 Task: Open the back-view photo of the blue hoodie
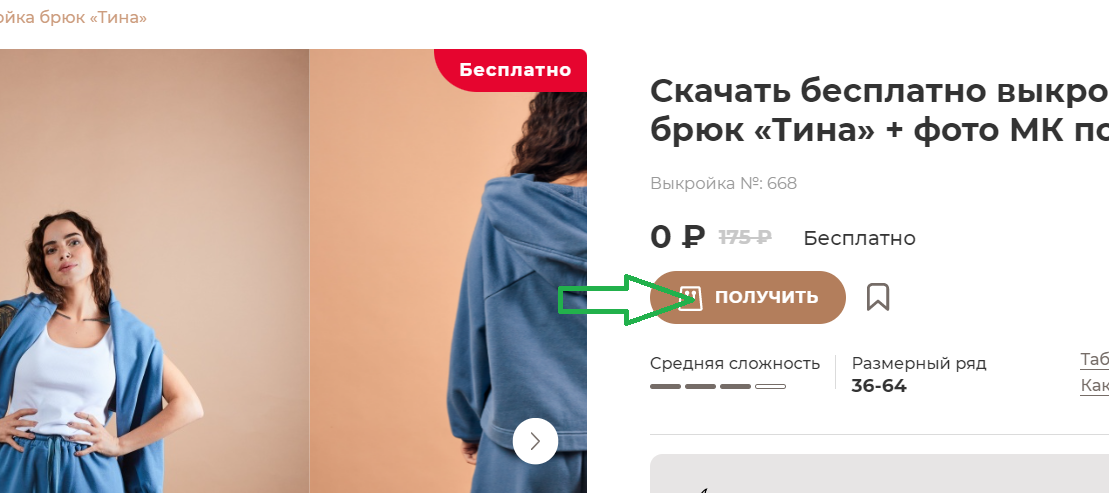pyautogui.click(x=448, y=271)
